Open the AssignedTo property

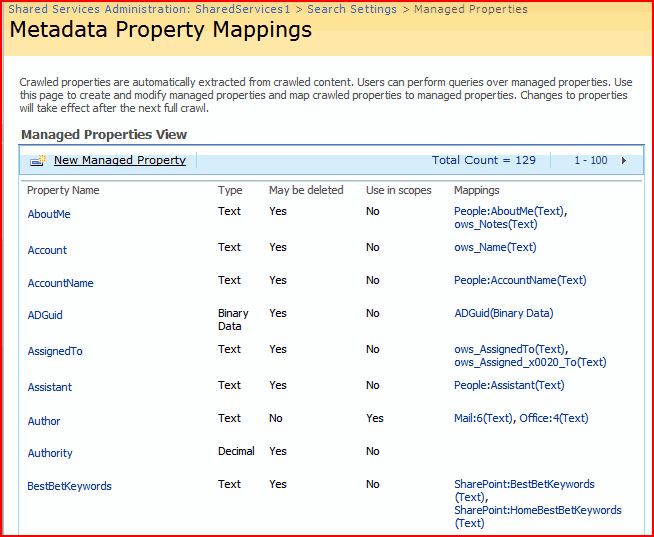tap(55, 351)
